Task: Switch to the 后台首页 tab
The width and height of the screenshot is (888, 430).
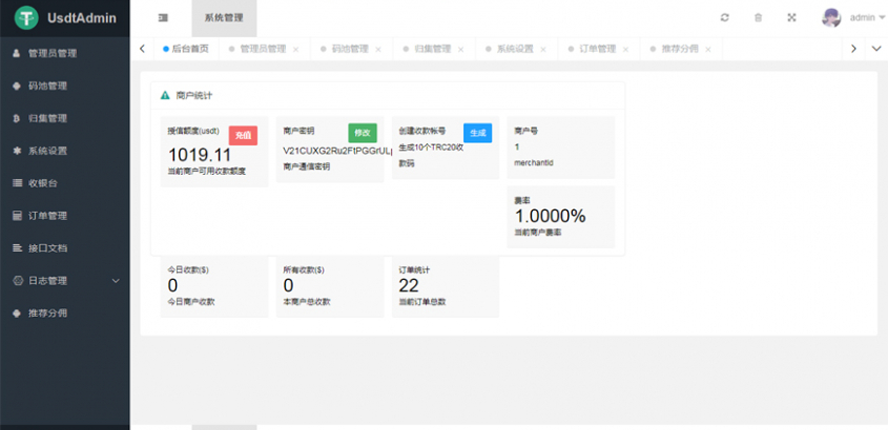Action: pos(186,49)
